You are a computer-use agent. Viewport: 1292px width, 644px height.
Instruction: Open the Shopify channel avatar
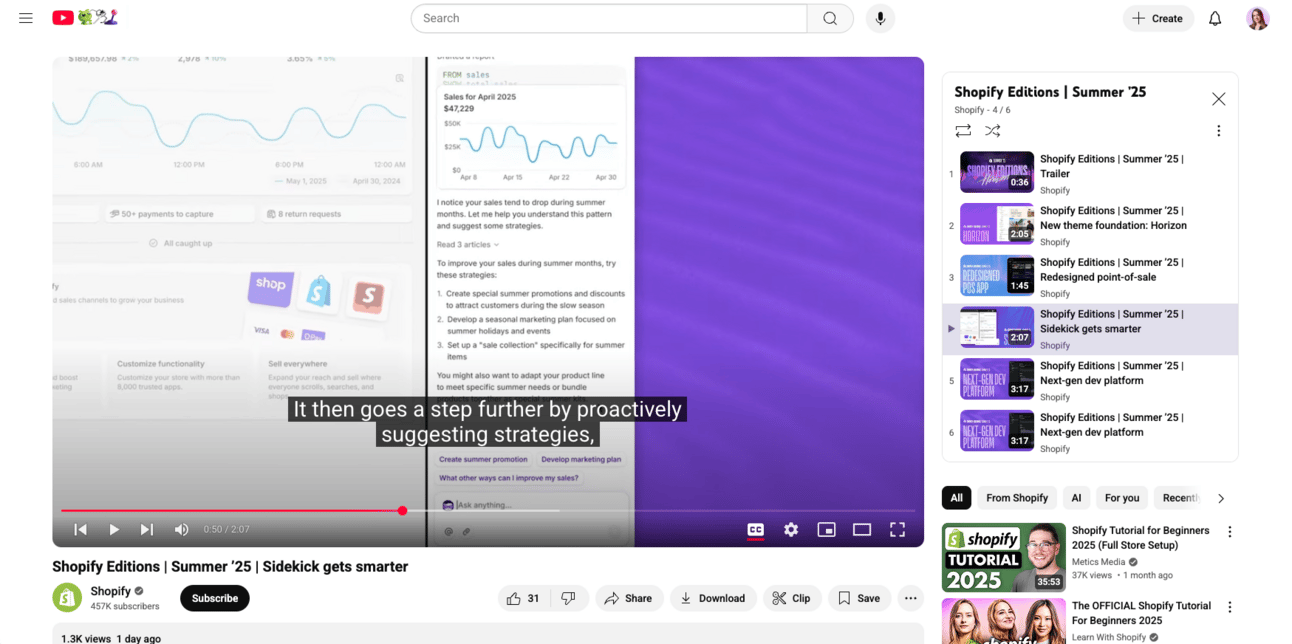tap(67, 598)
